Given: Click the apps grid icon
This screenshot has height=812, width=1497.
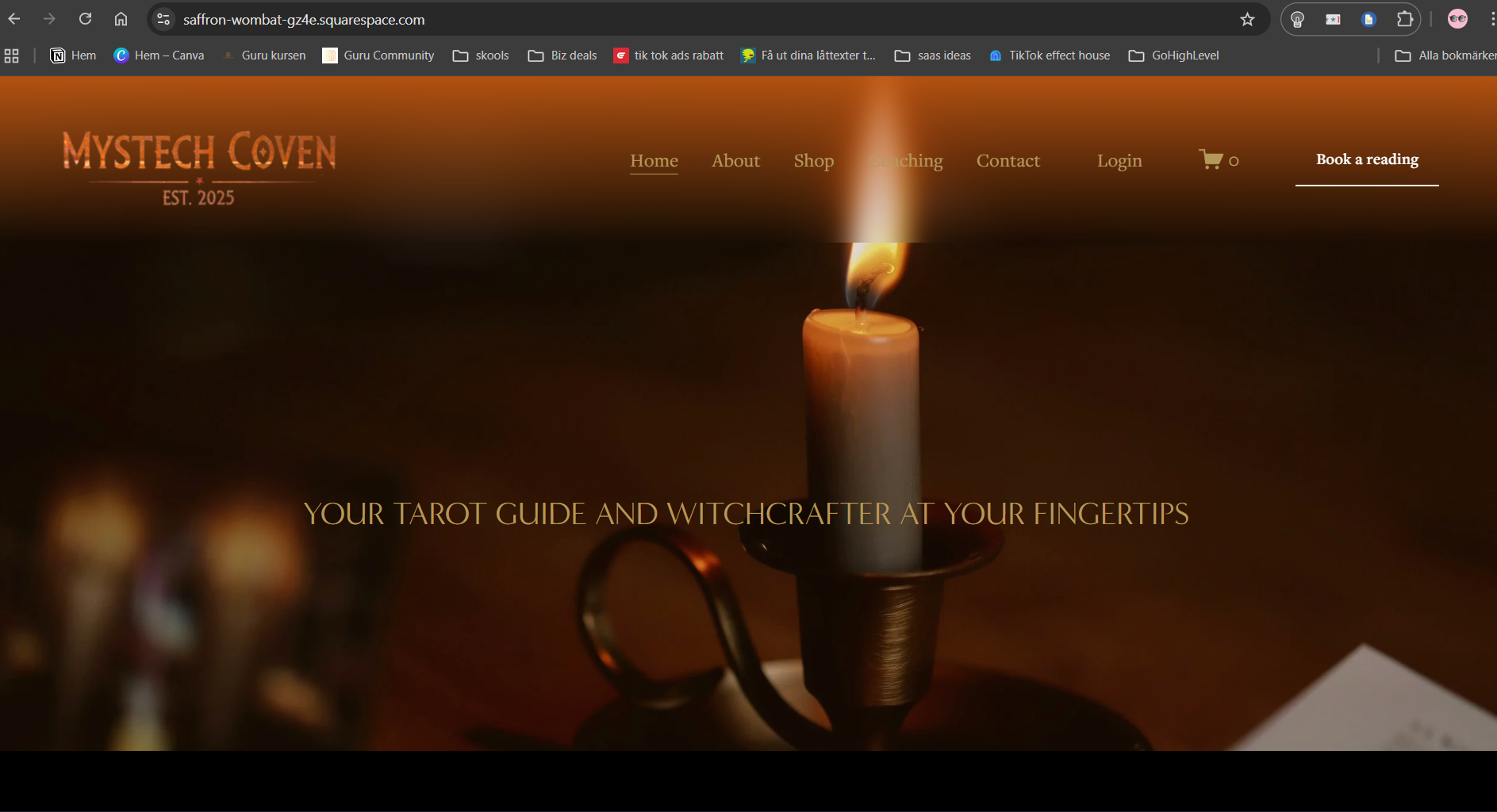Looking at the screenshot, I should coord(11,55).
